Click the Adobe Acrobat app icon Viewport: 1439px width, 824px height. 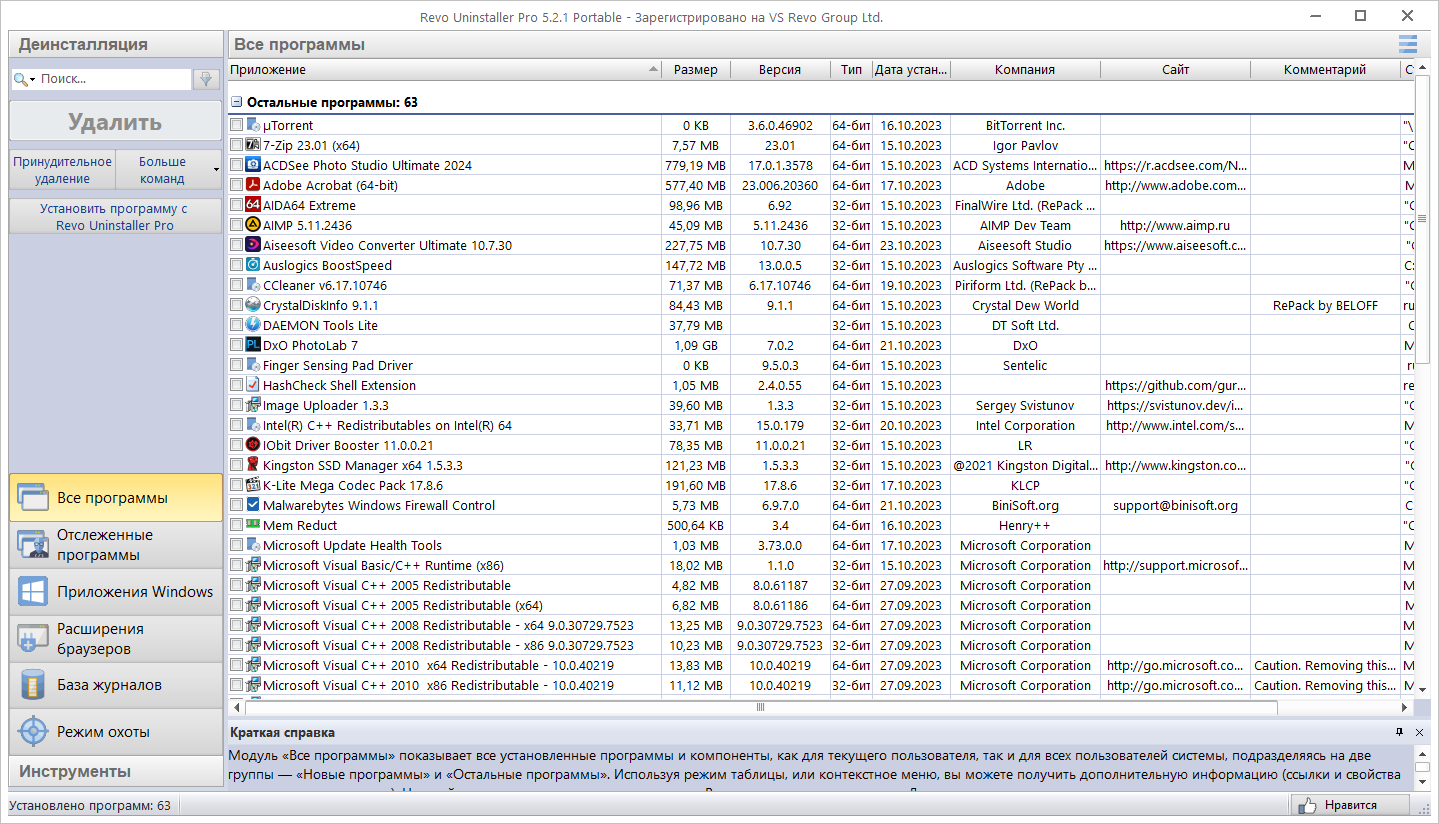coord(253,186)
